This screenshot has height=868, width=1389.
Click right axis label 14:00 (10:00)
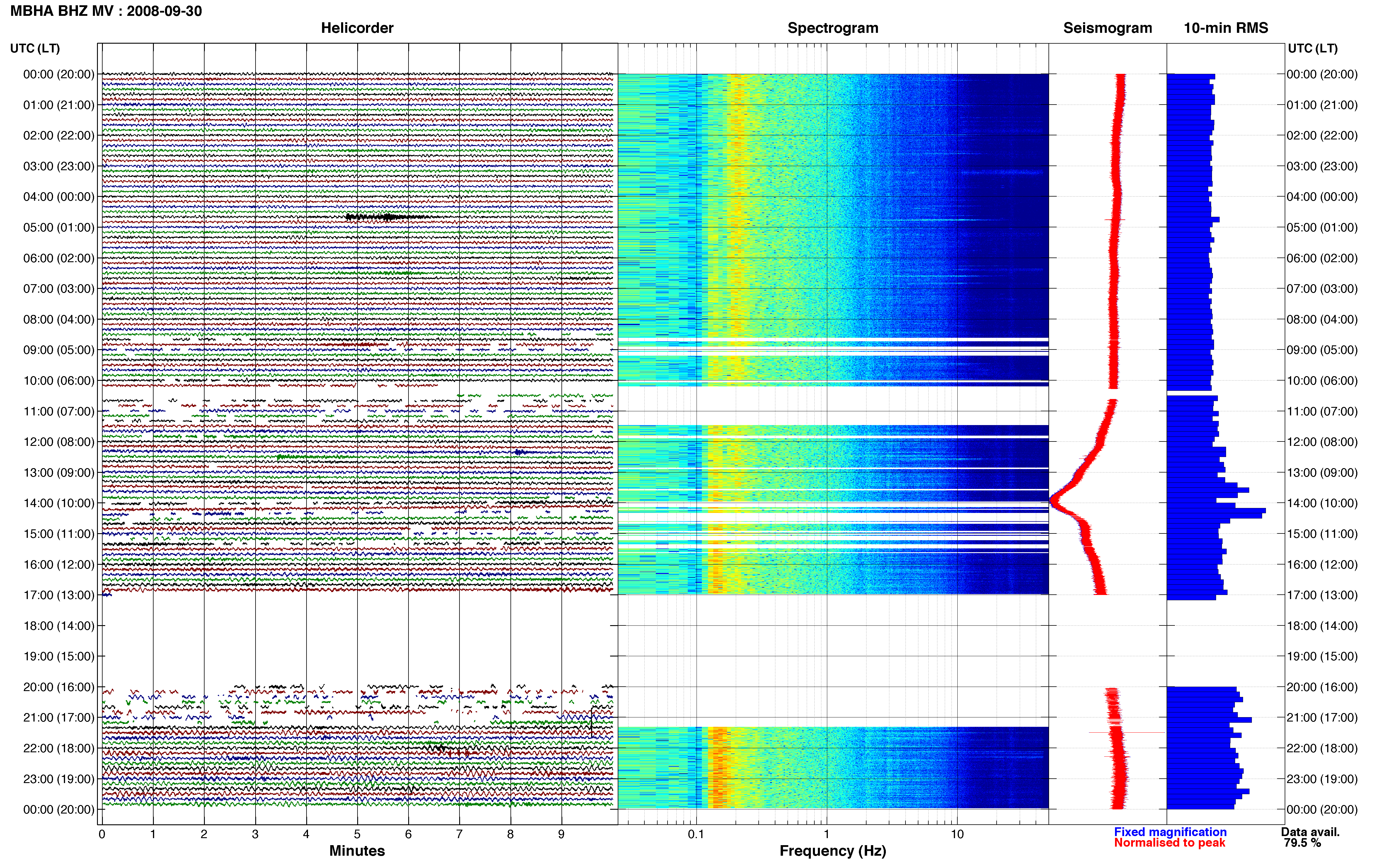(1322, 503)
